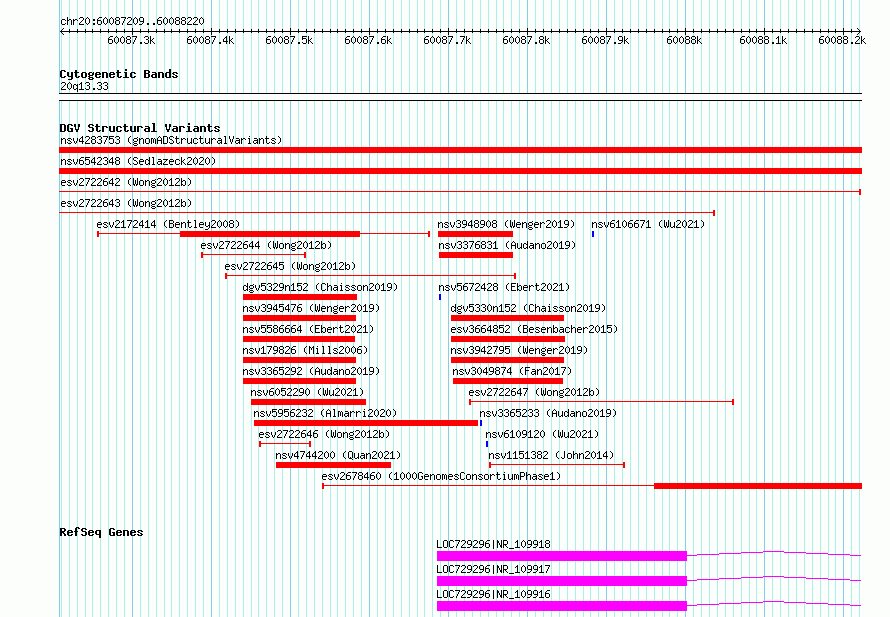Click the RefSeq Genes track title
Image resolution: width=890 pixels, height=617 pixels.
coord(101,532)
